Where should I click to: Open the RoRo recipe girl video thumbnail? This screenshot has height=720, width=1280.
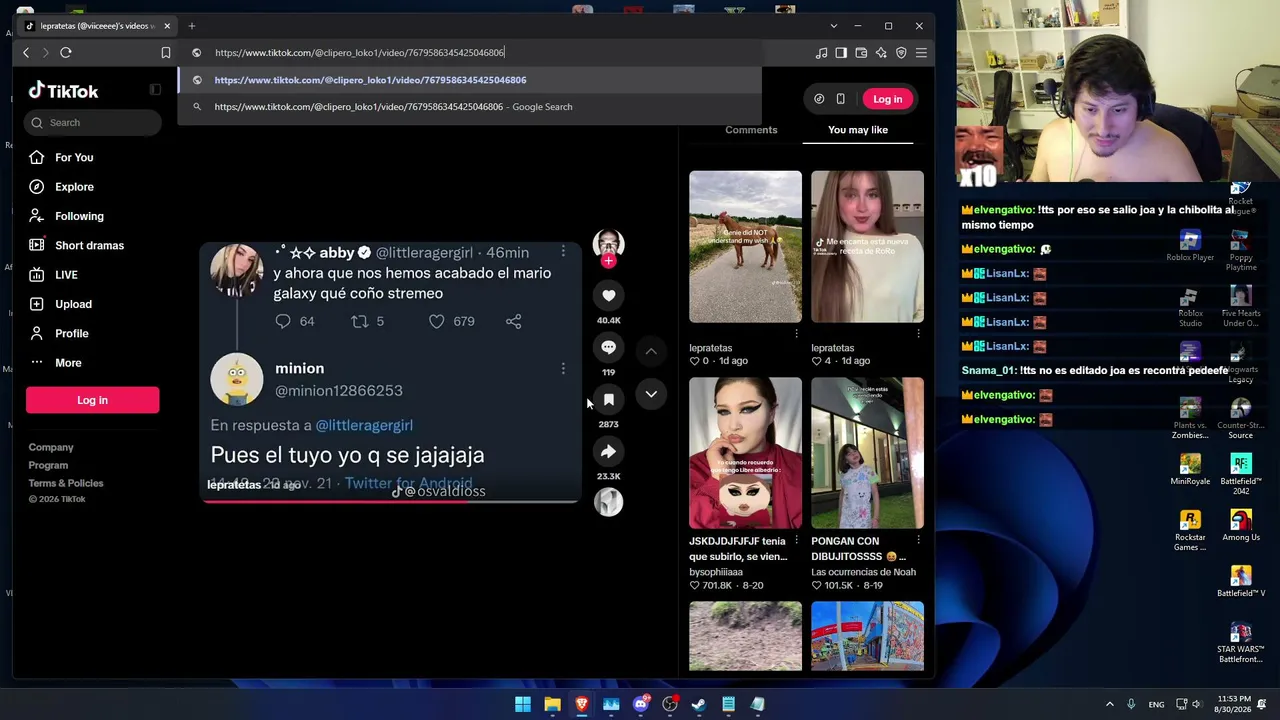coord(867,247)
